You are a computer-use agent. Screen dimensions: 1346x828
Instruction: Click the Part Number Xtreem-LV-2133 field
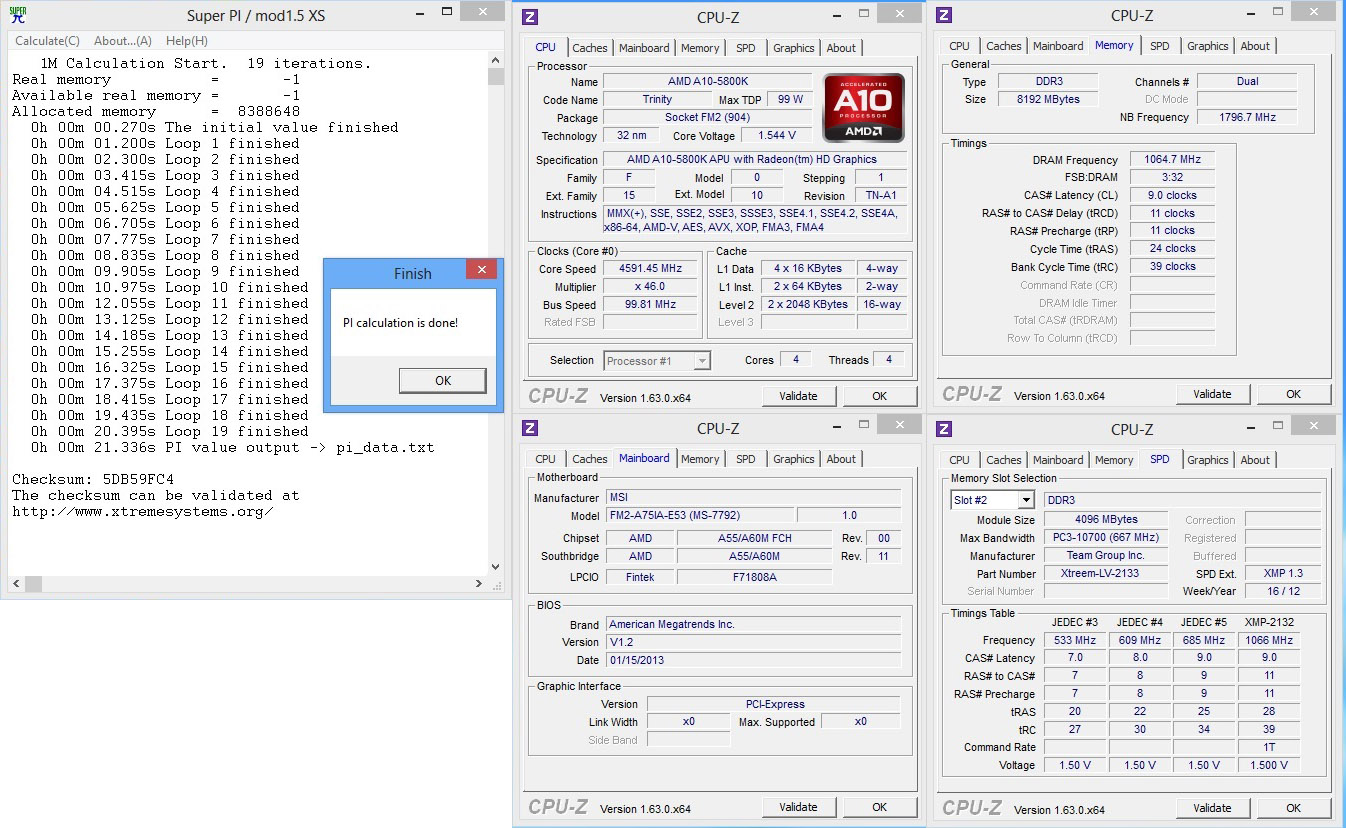coord(1105,574)
